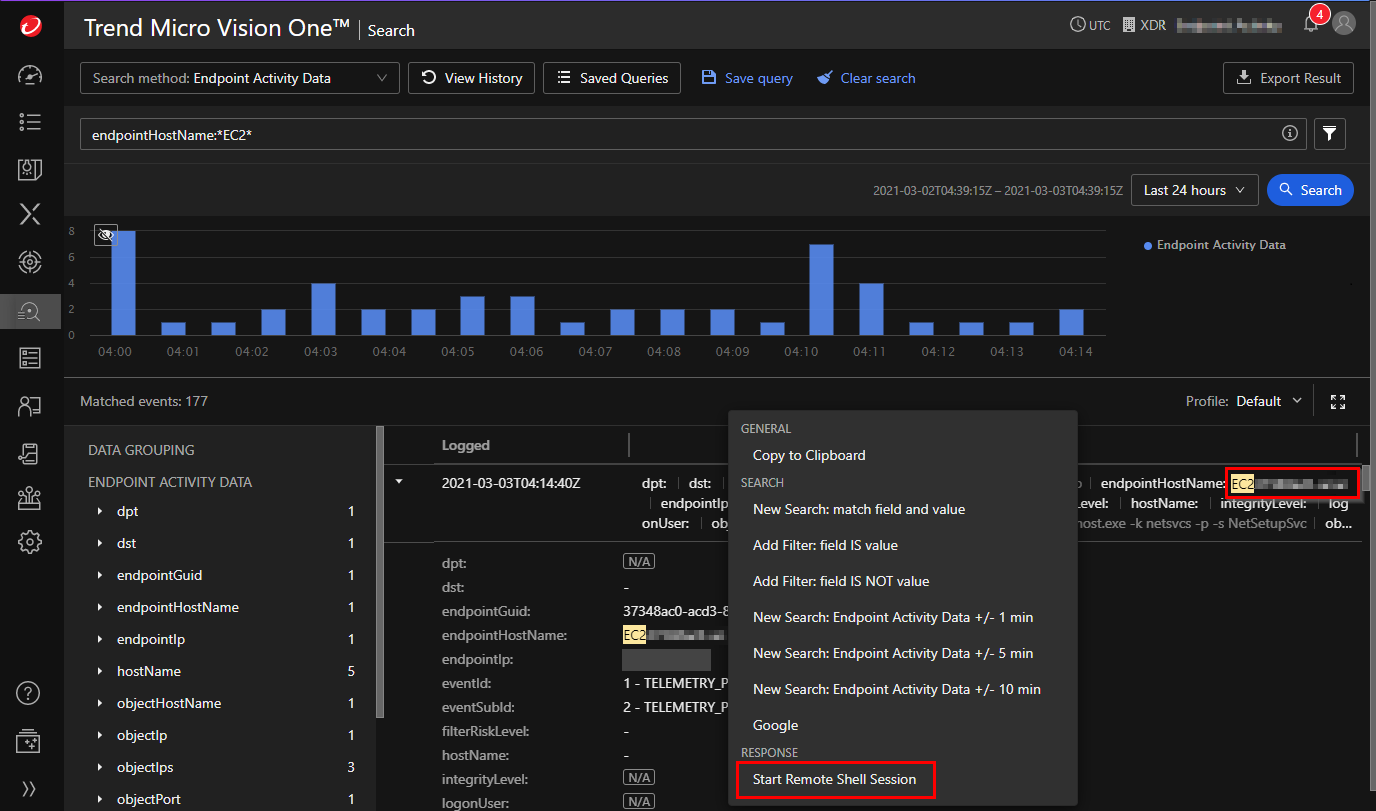Viewport: 1376px width, 811px height.
Task: Expand the hostName data grouping
Action: (x=100, y=672)
